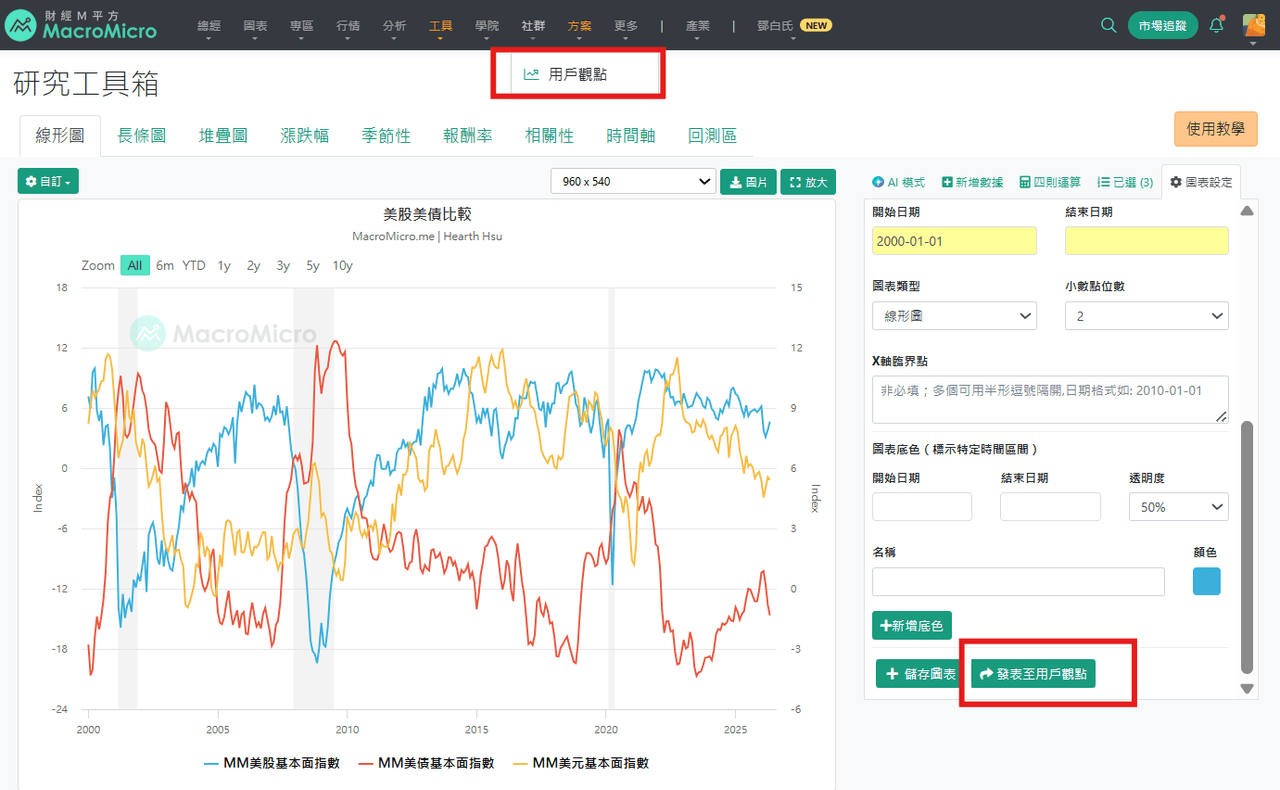Open the 圖表類型 dropdown

point(954,316)
